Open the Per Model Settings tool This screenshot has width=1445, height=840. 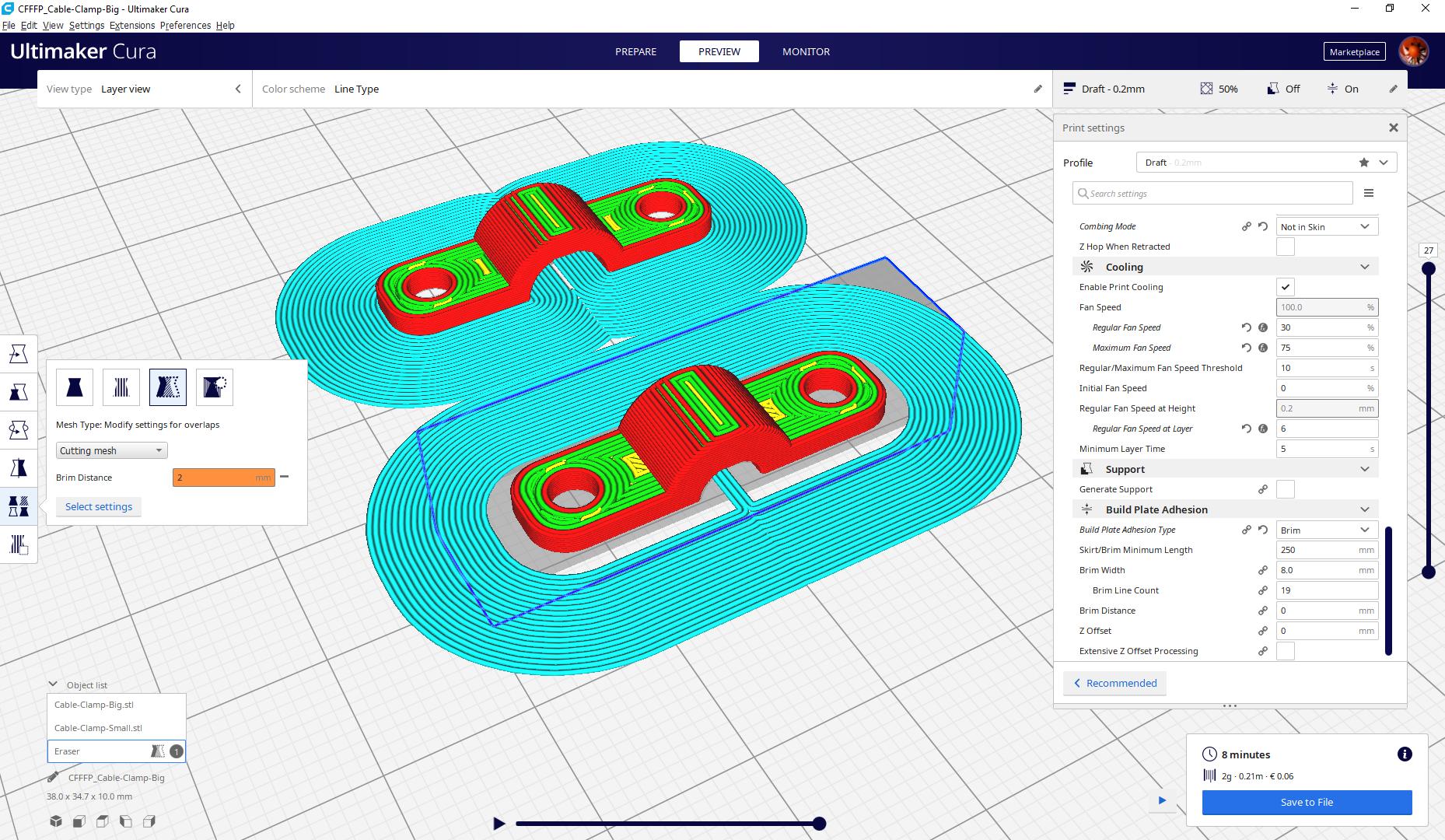pyautogui.click(x=19, y=506)
